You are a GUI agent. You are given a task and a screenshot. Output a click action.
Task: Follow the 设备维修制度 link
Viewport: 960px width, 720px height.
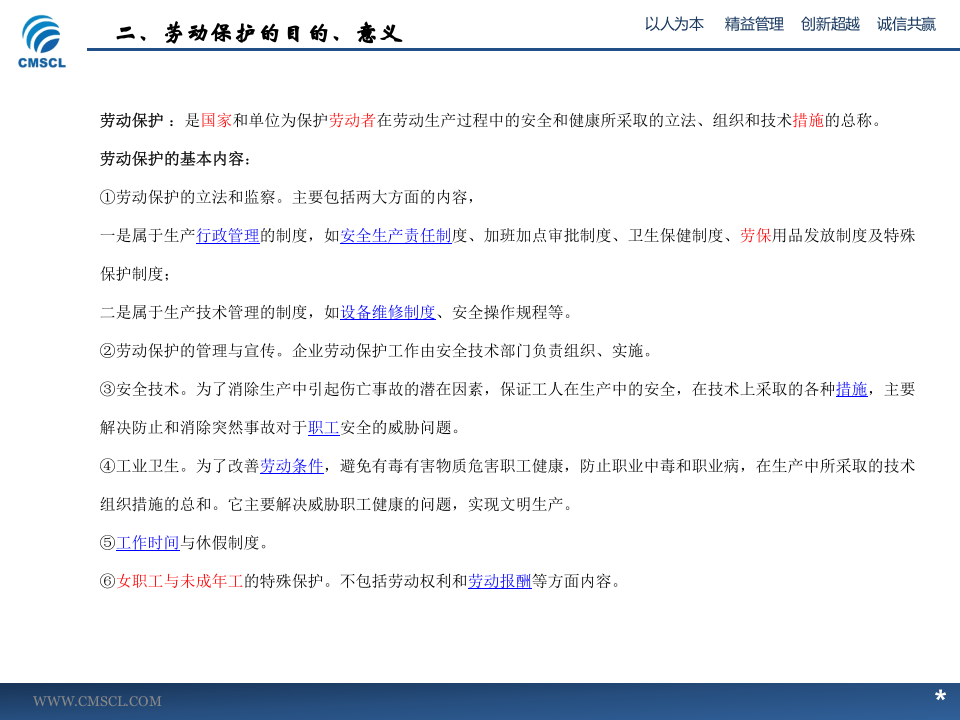[x=388, y=312]
